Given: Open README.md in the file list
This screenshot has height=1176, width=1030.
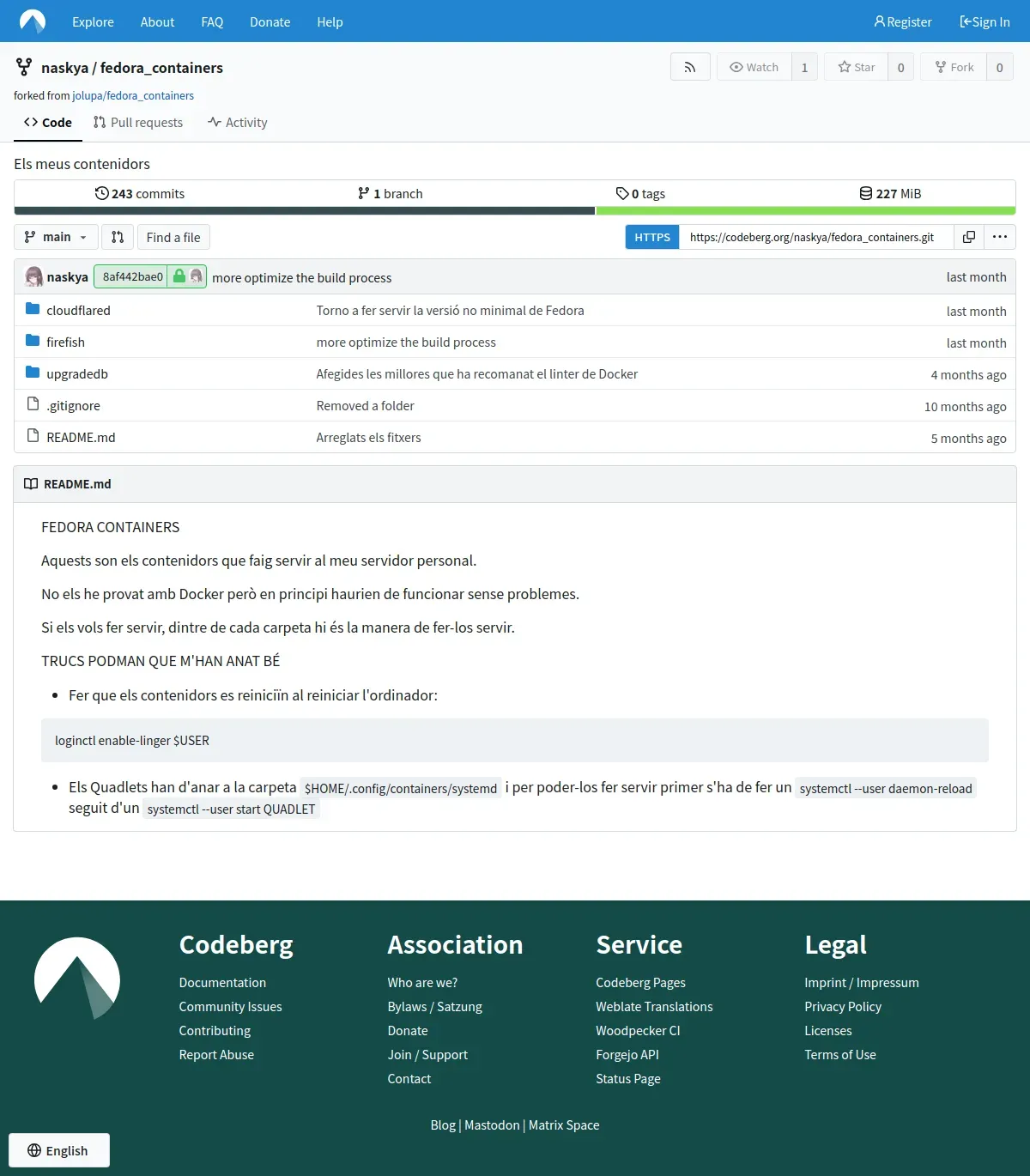Looking at the screenshot, I should coord(81,437).
